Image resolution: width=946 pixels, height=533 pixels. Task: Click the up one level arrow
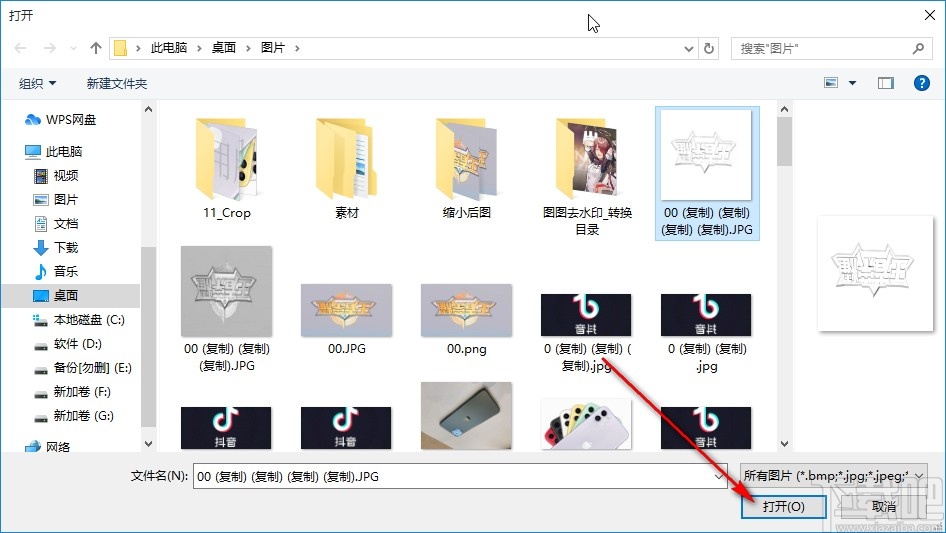coord(95,48)
